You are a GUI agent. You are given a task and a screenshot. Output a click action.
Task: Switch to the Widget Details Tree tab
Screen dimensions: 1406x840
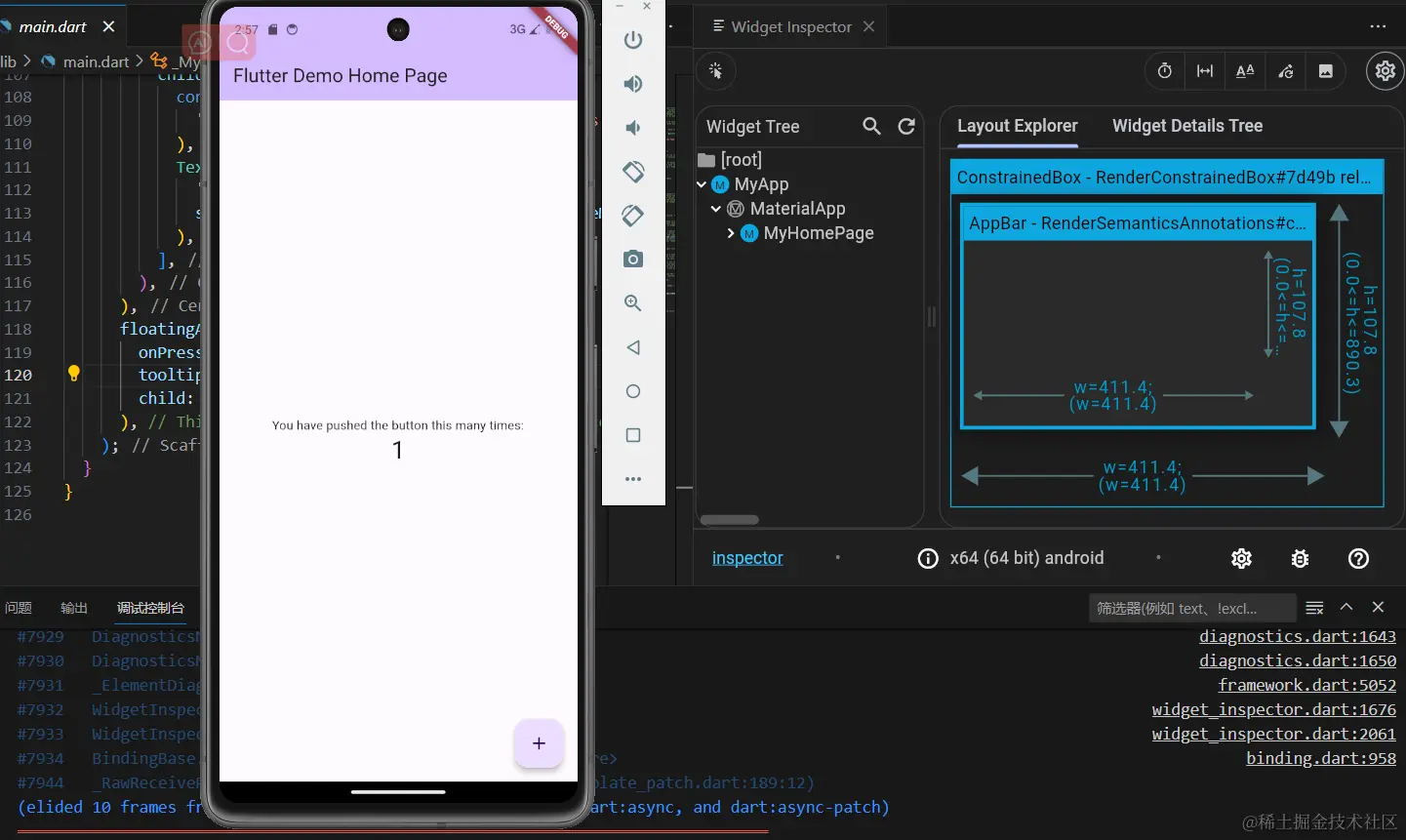(x=1187, y=126)
